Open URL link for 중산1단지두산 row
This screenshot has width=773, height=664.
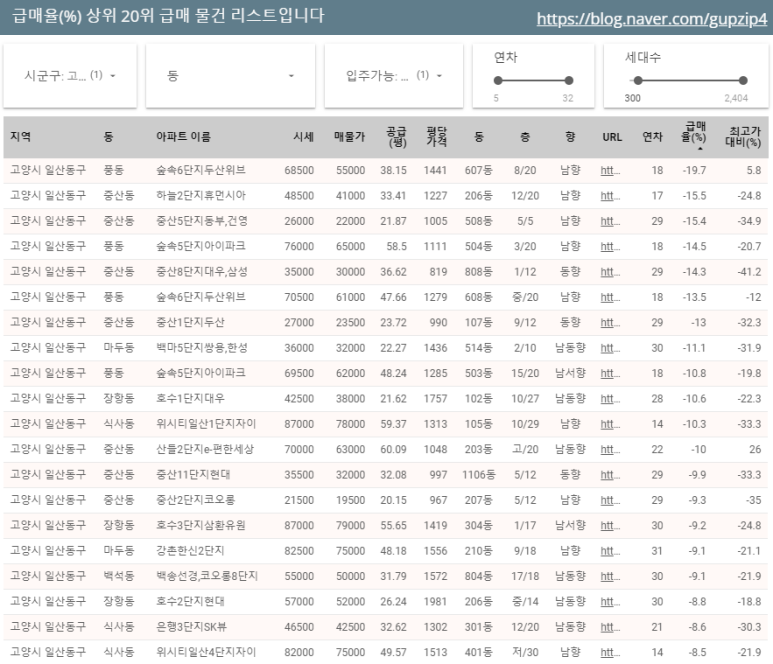coord(610,323)
